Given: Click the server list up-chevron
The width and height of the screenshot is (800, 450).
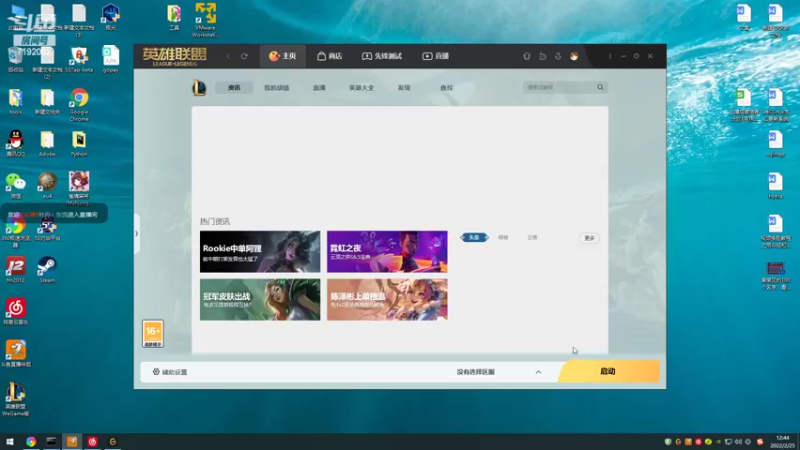Looking at the screenshot, I should [538, 372].
